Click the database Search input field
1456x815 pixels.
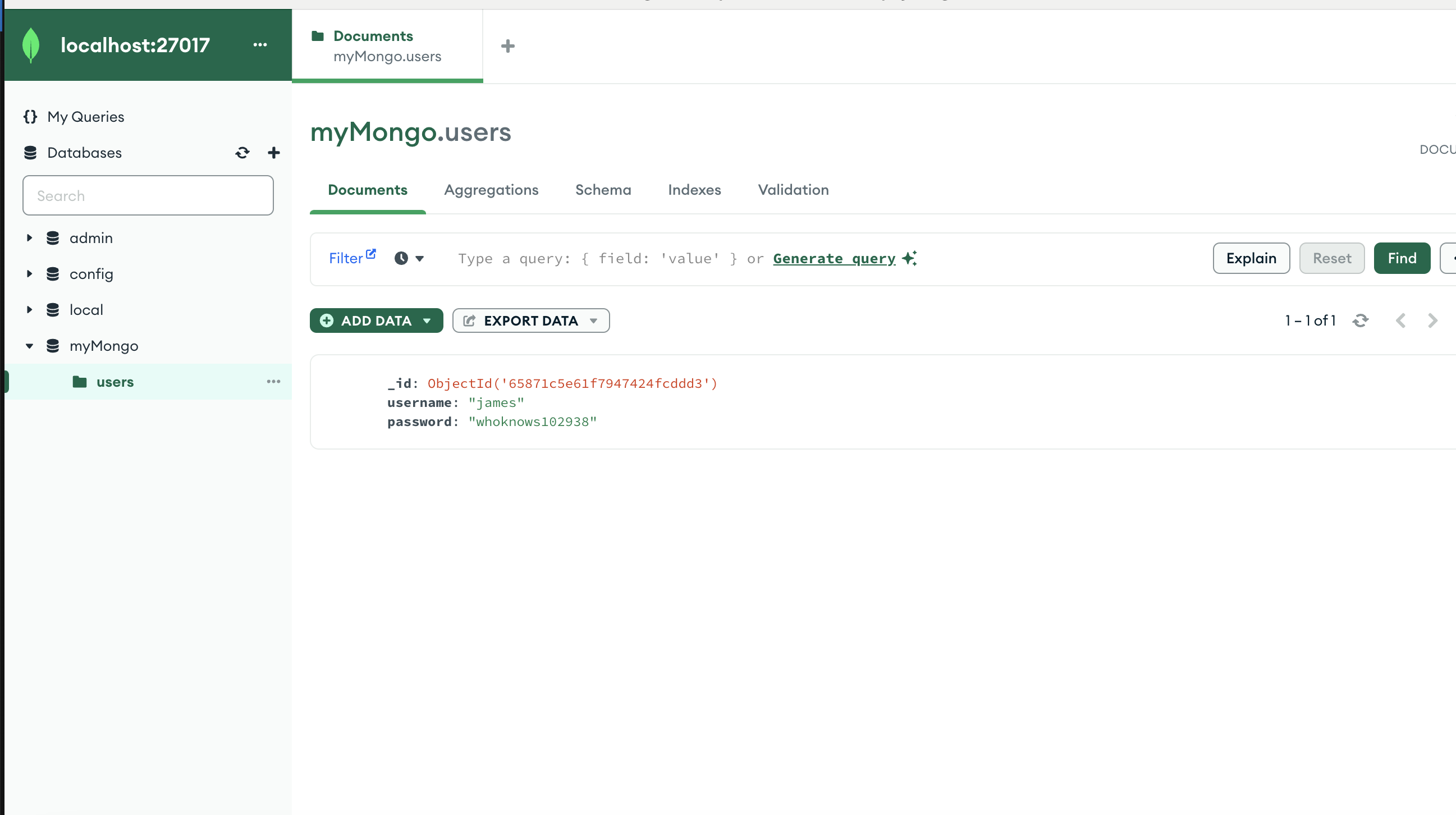pos(148,195)
